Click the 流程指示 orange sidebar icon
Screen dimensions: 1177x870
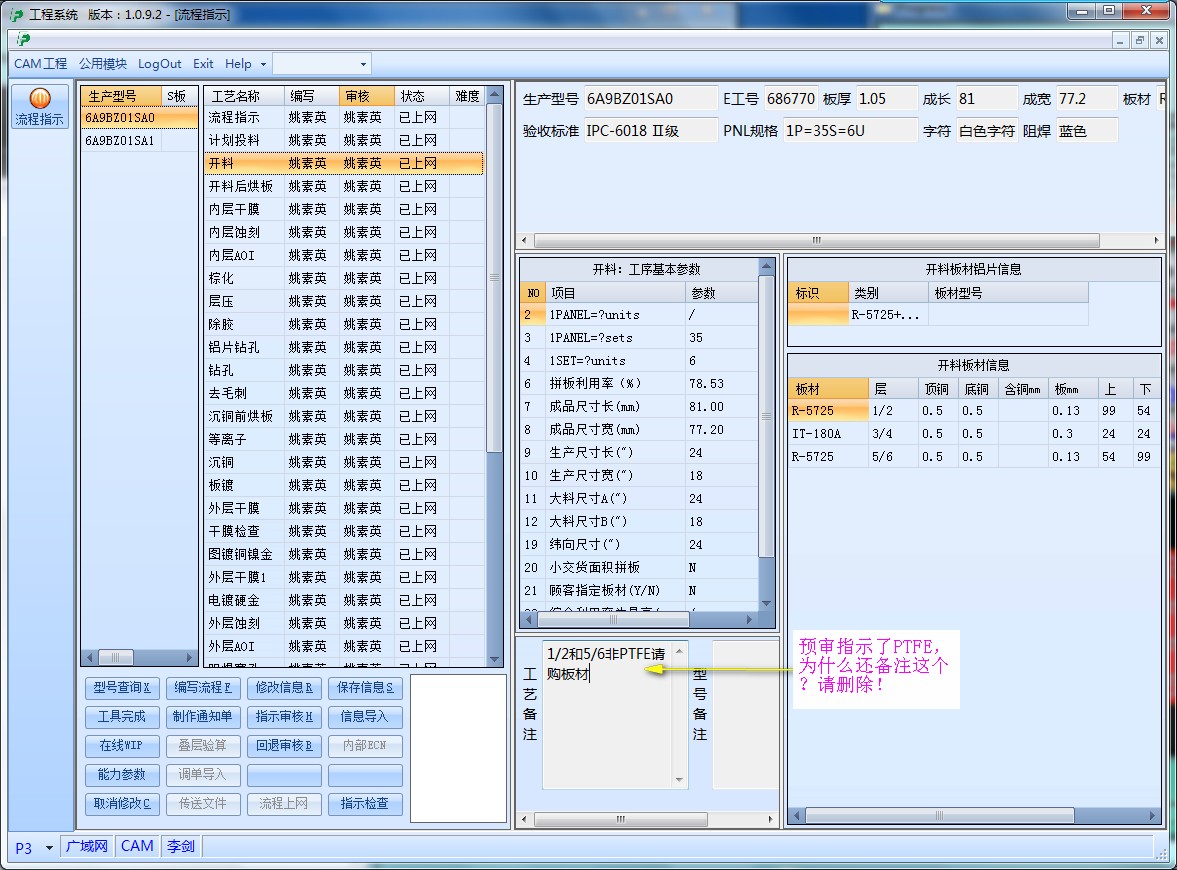[40, 107]
